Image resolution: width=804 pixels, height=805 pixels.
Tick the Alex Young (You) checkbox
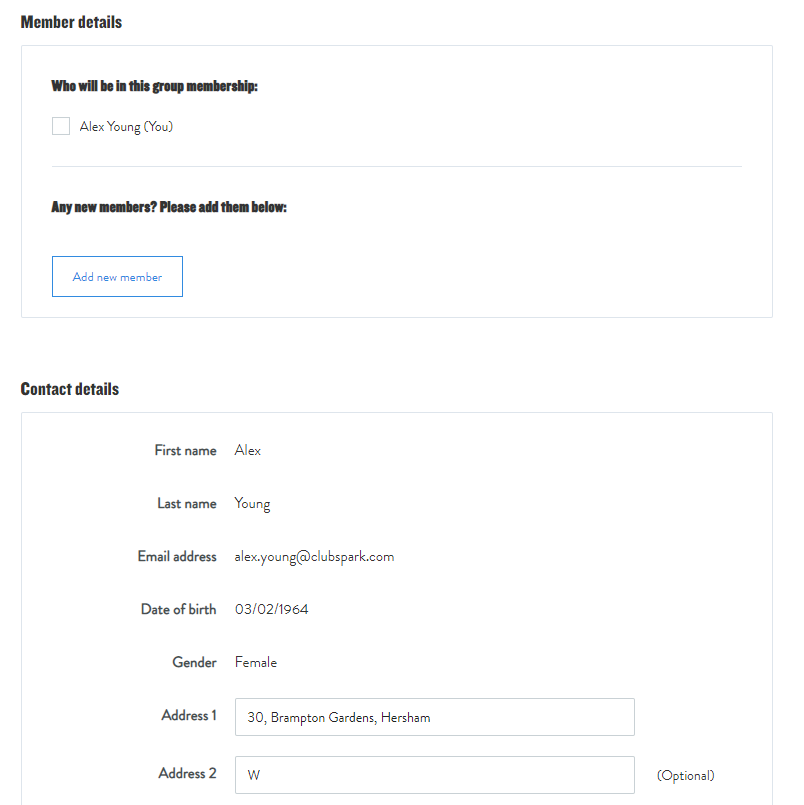[x=61, y=126]
